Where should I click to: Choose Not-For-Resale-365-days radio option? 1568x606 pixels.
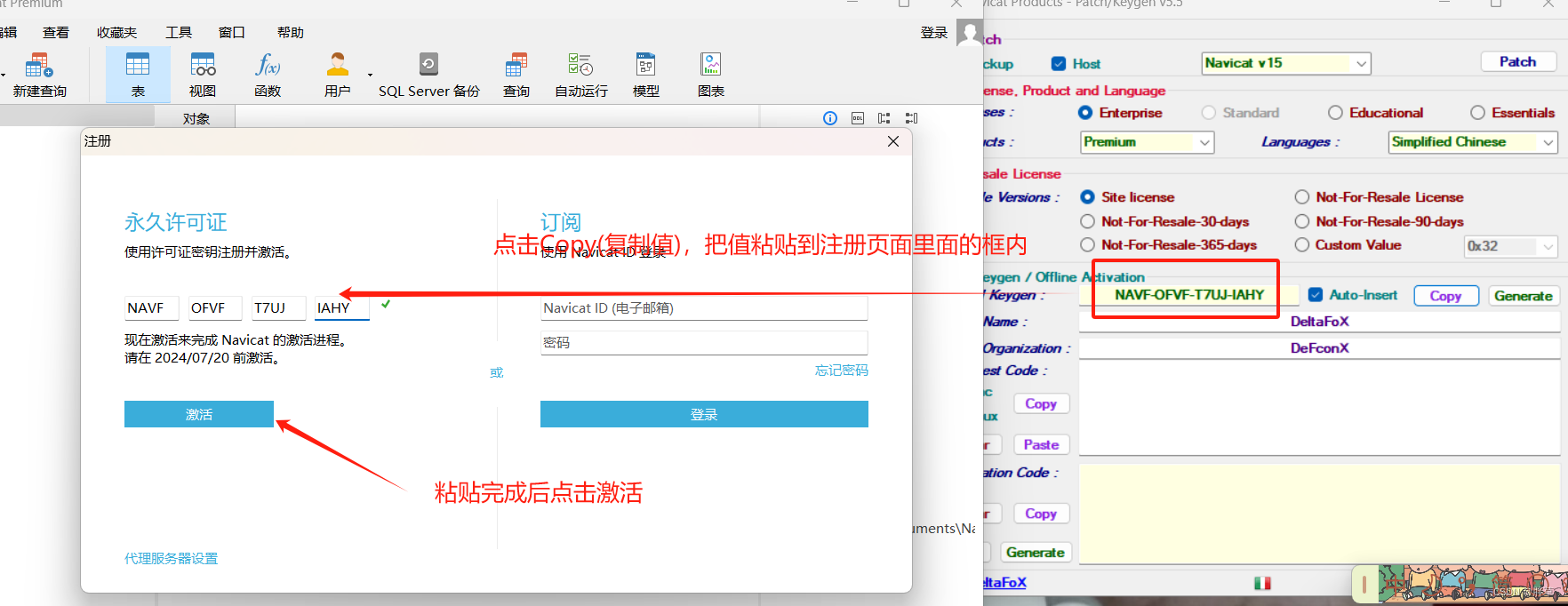click(x=1087, y=244)
